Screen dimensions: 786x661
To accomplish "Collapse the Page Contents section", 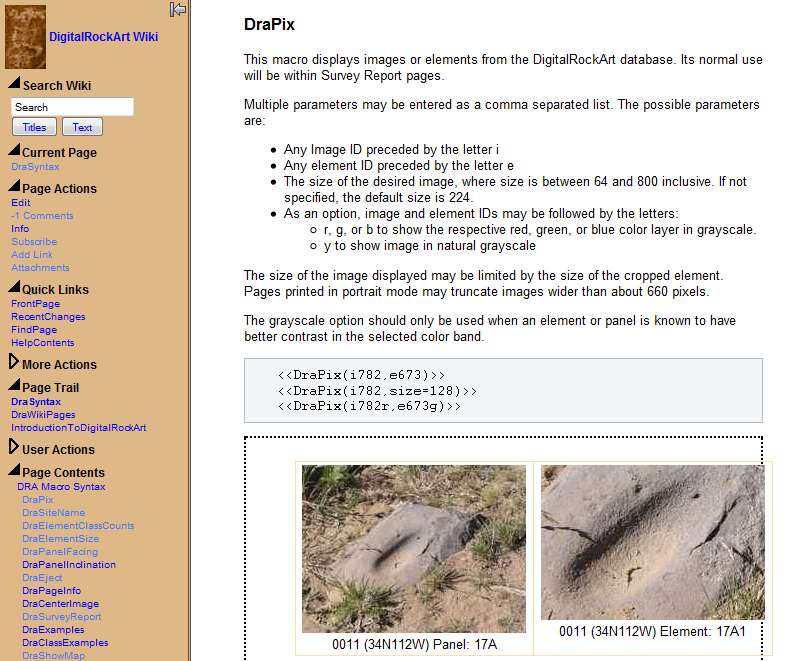I will [14, 472].
